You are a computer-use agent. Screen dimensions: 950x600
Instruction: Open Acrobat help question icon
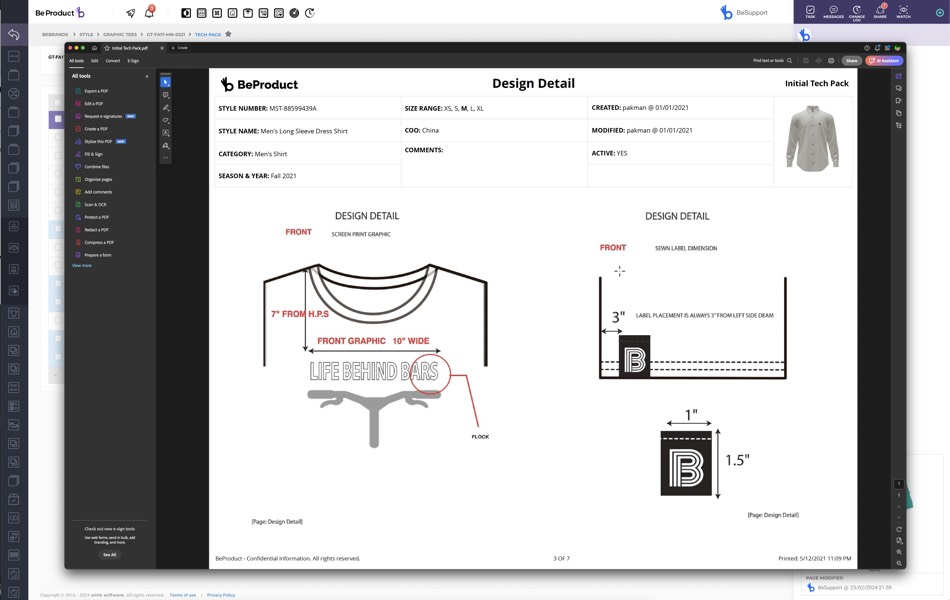(867, 48)
